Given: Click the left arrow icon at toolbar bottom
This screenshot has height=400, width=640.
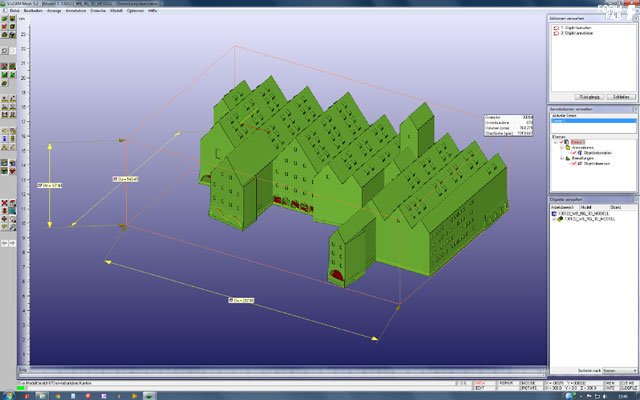Looking at the screenshot, I should pos(4,243).
